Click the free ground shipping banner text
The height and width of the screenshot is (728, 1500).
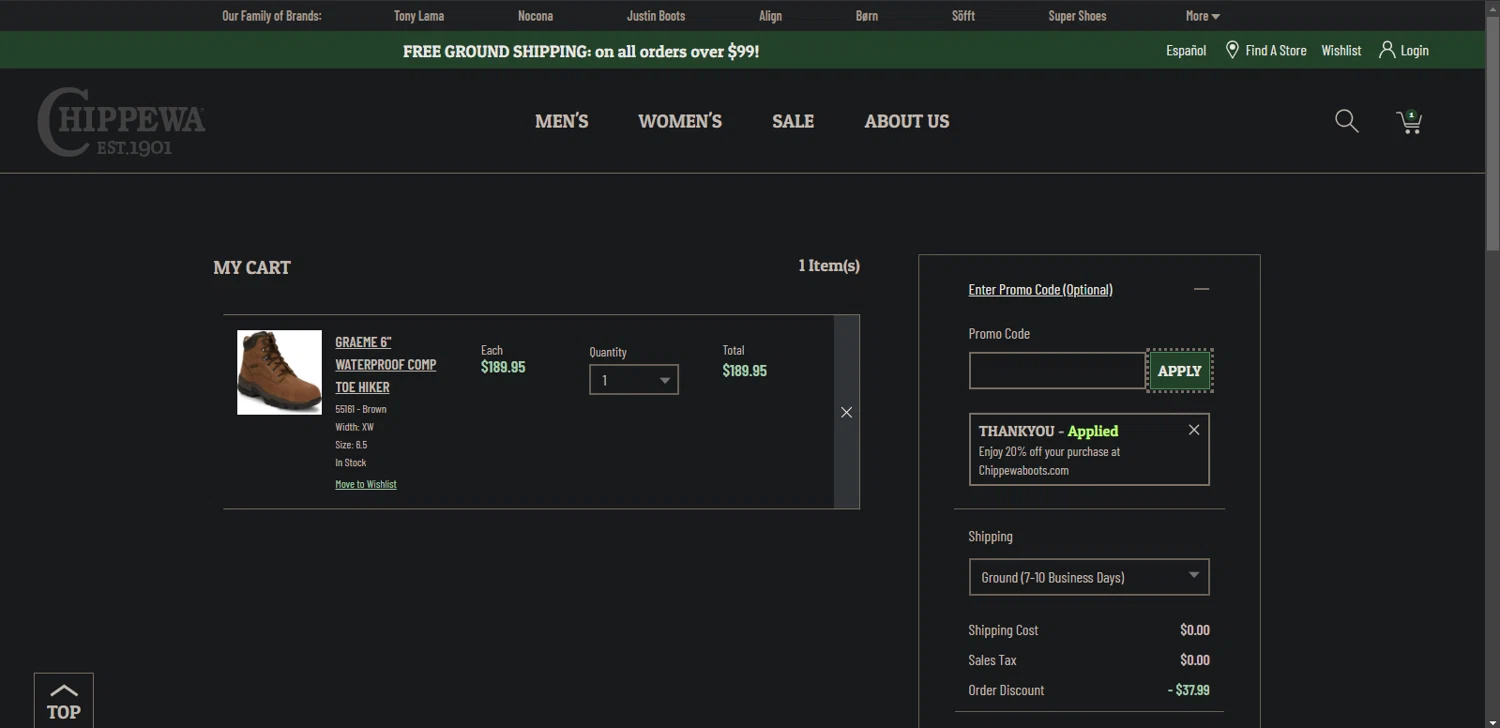(x=581, y=51)
